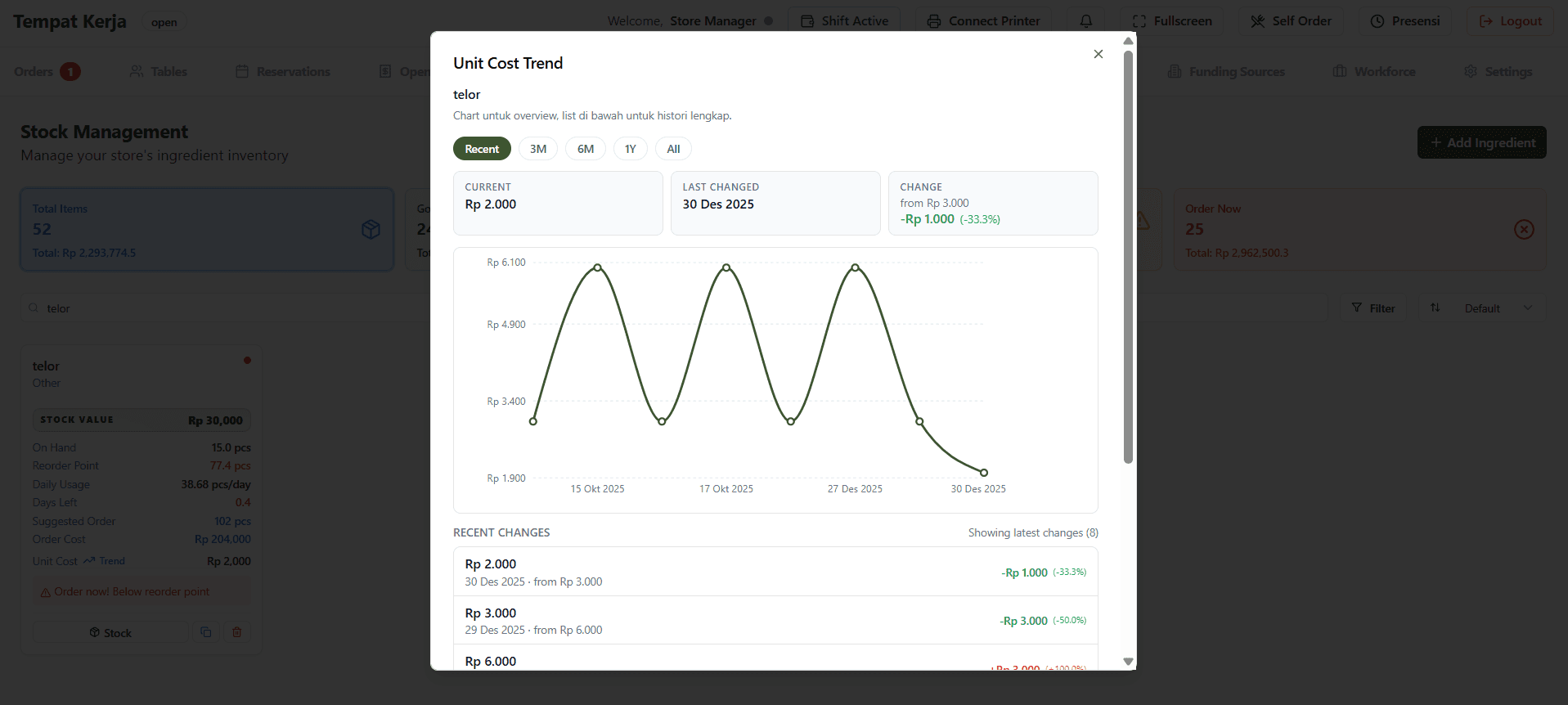Open the Default sort dropdown
Image resolution: width=1568 pixels, height=705 pixels.
pyautogui.click(x=1498, y=308)
